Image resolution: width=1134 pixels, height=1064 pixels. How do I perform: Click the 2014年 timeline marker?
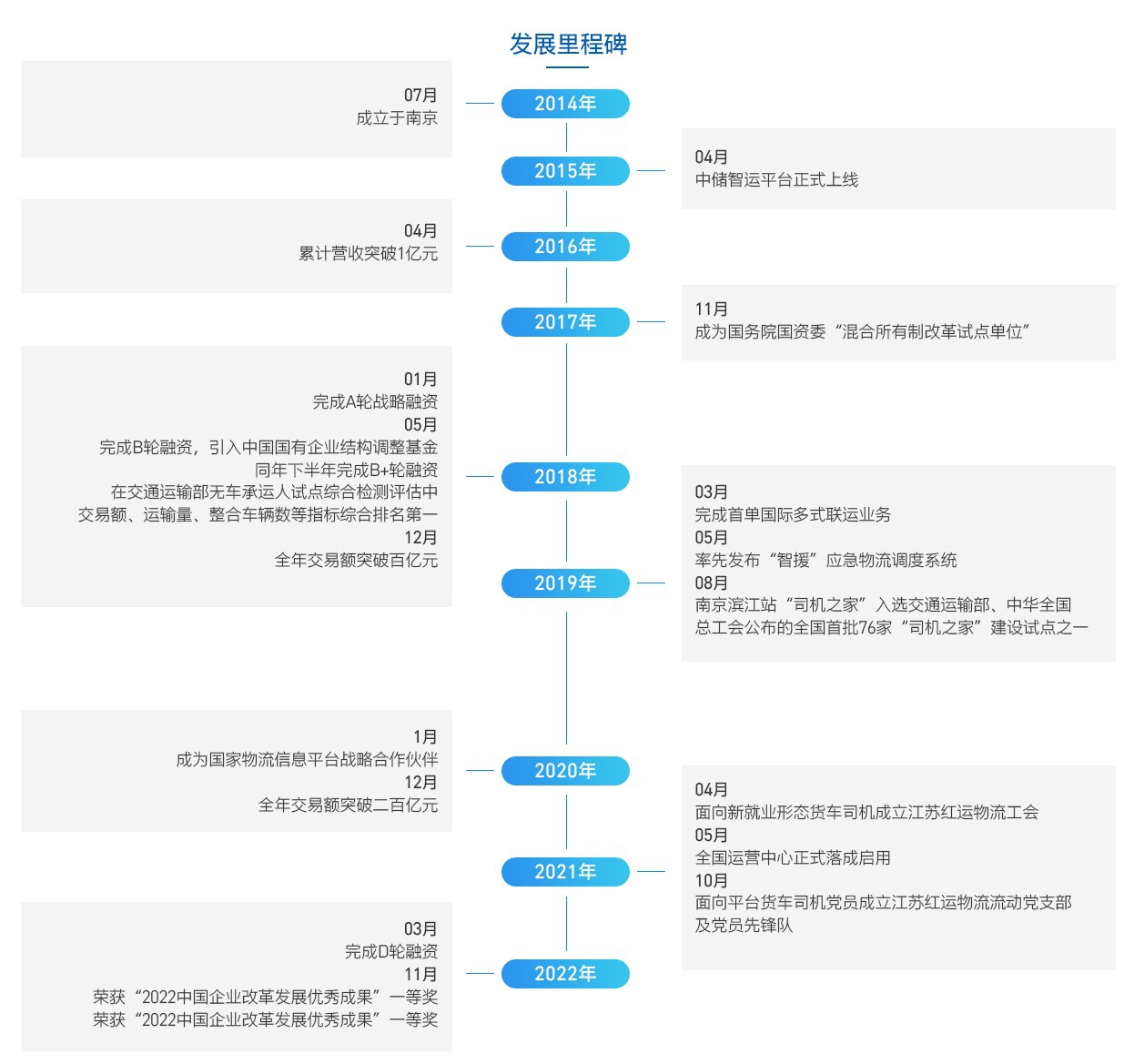pos(565,104)
